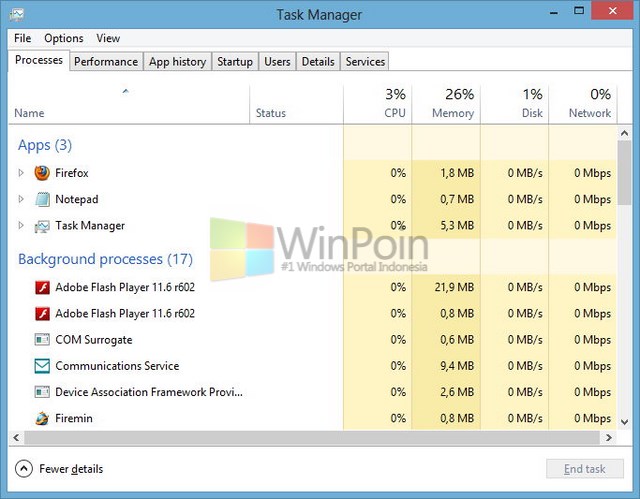The width and height of the screenshot is (640, 499).
Task: Select the COM Surrogate row name
Action: 94,340
